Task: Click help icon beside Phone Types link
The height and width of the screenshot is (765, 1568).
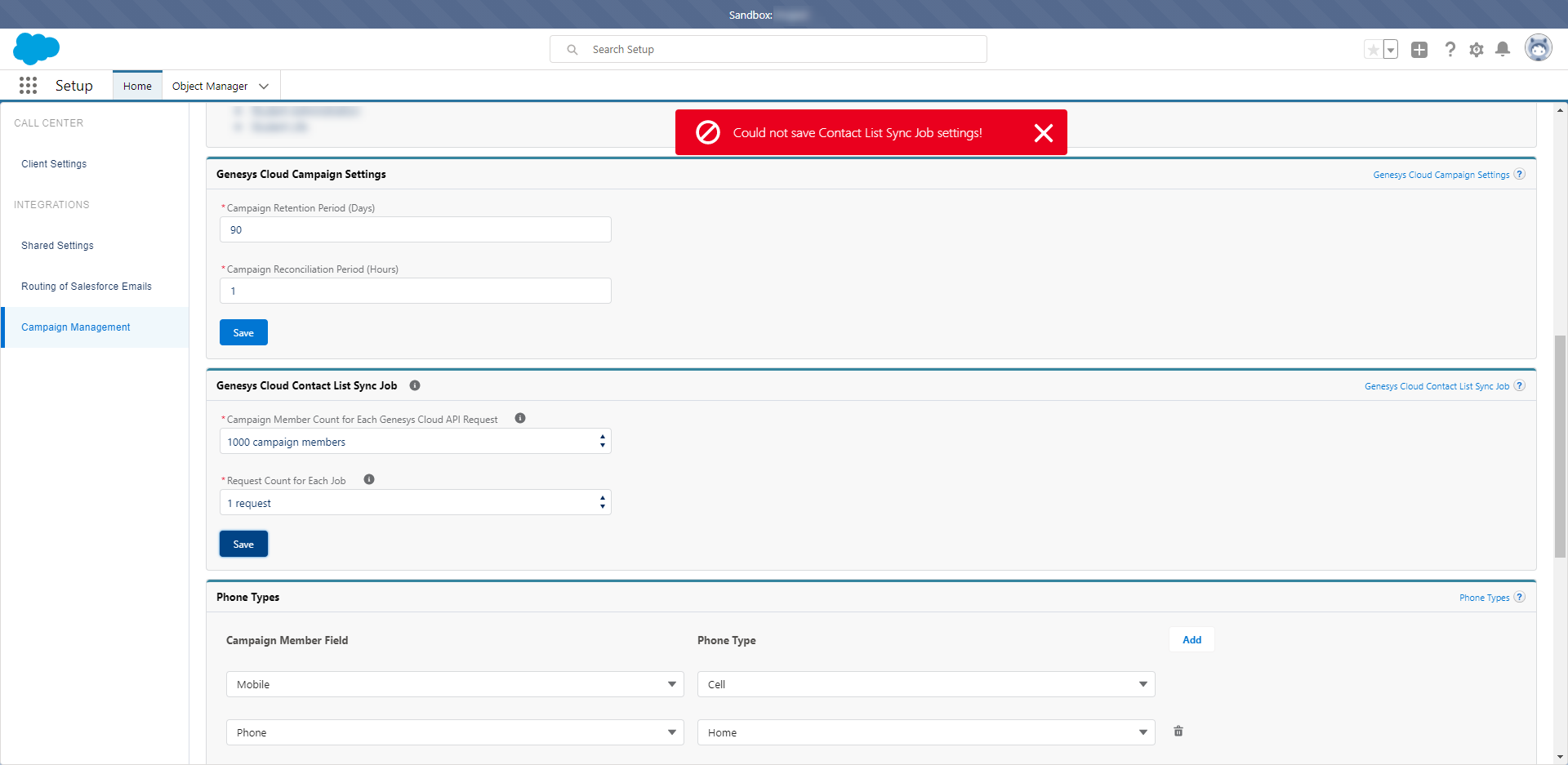Action: point(1520,597)
